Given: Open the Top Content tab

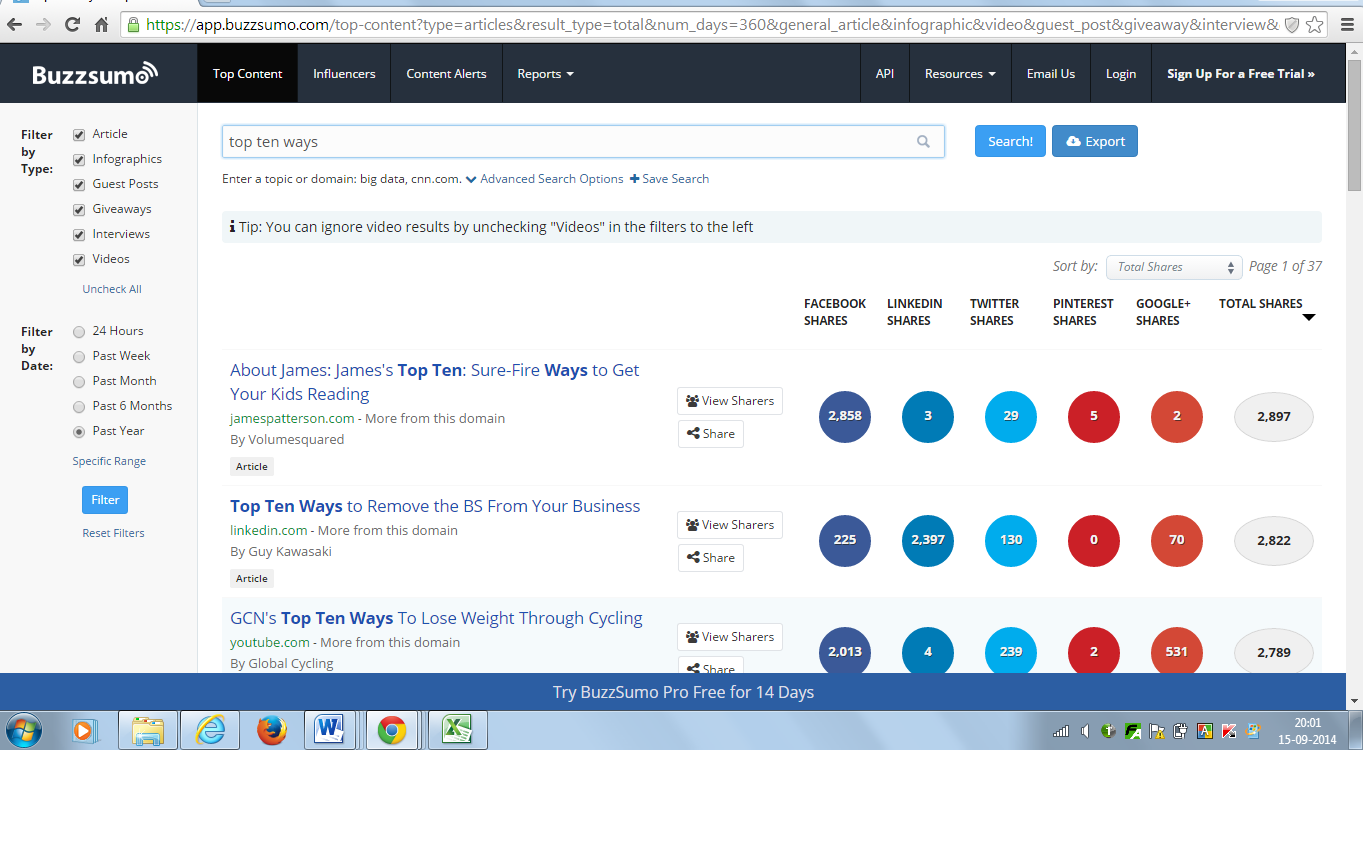Looking at the screenshot, I should [x=248, y=74].
